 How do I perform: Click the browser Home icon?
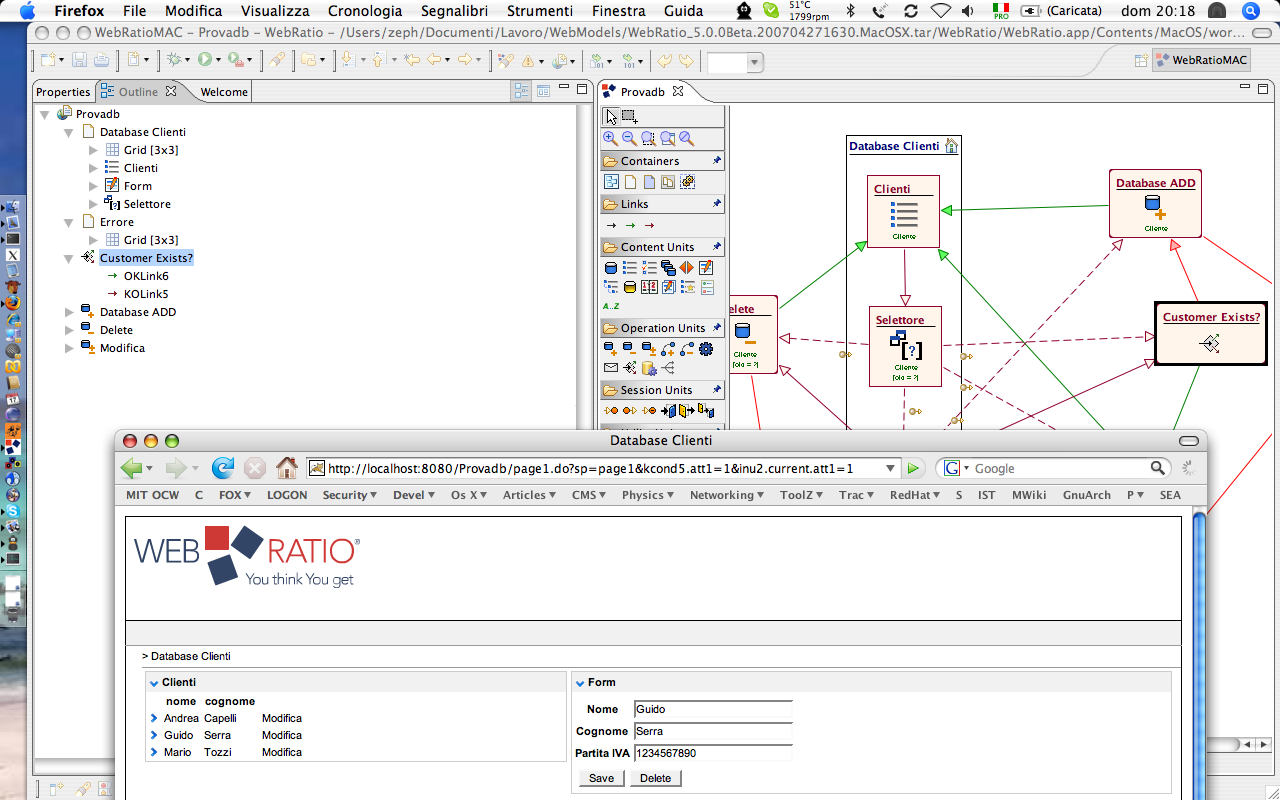[287, 468]
